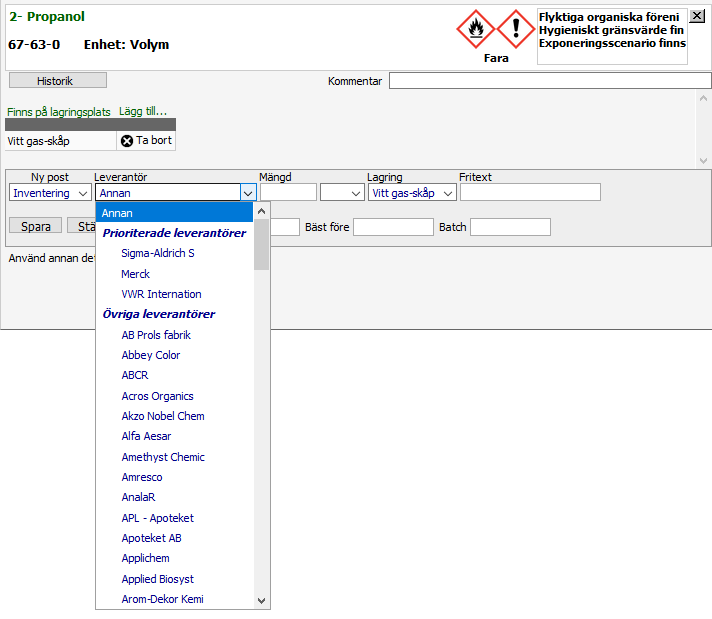The height and width of the screenshot is (619, 712).
Task: Collapse the Leverantör dropdown arrow
Action: pyautogui.click(x=248, y=193)
